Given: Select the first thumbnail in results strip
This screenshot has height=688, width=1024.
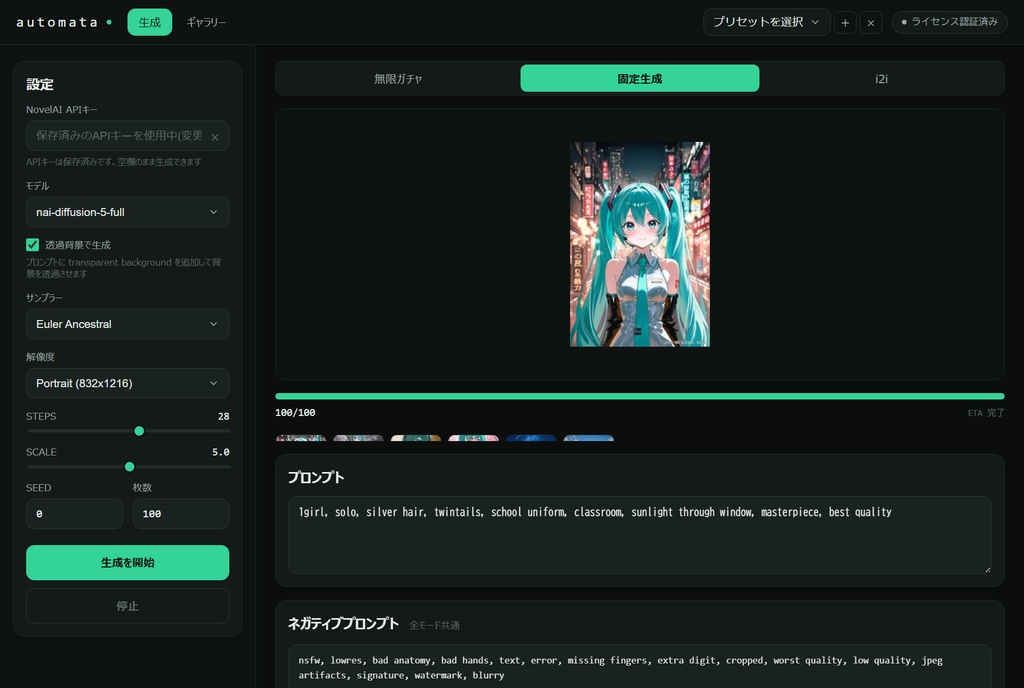Looking at the screenshot, I should tap(300, 438).
